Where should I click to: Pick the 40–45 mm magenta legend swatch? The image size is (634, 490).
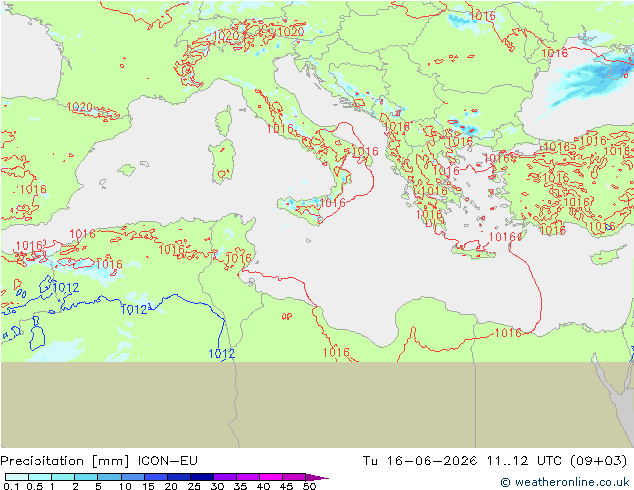click(x=271, y=477)
